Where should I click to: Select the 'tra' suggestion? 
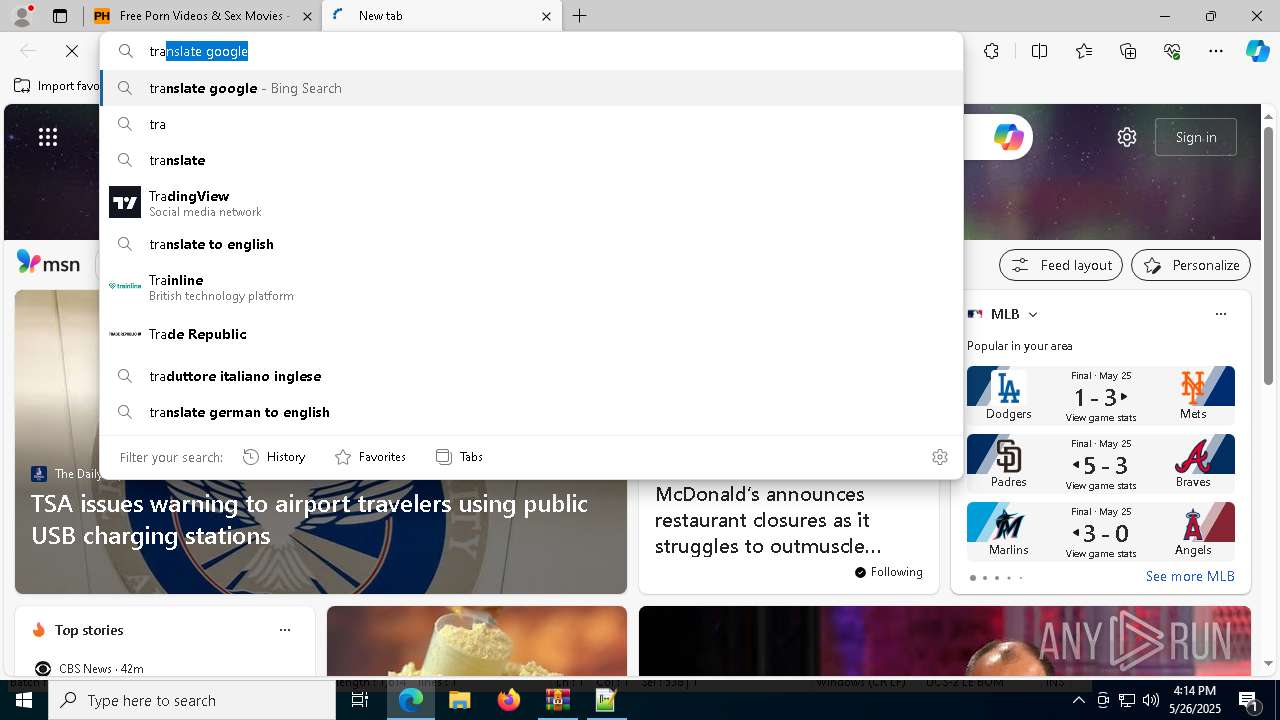pyautogui.click(x=531, y=124)
